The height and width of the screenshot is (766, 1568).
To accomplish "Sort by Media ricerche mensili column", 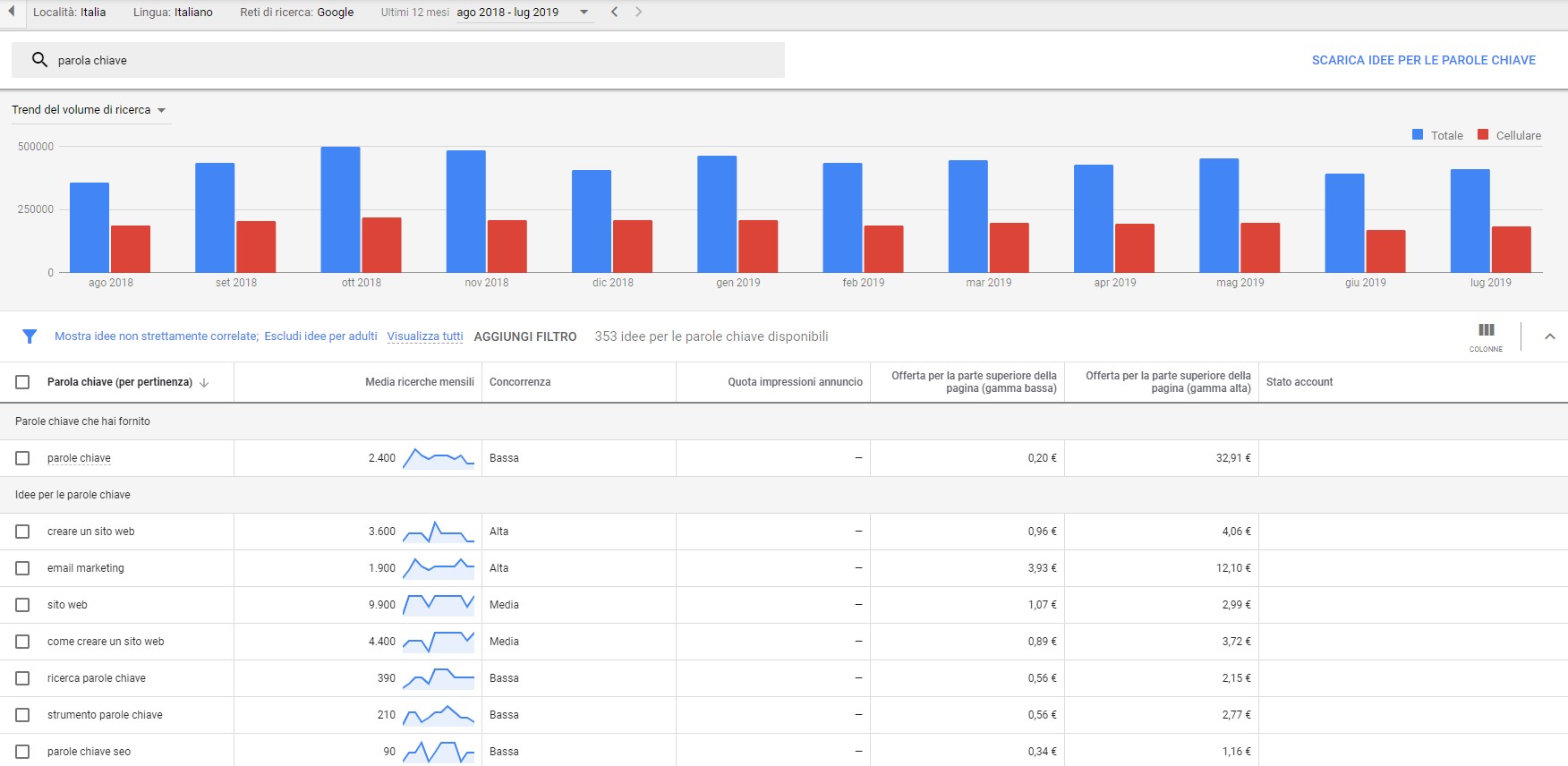I will [x=420, y=382].
